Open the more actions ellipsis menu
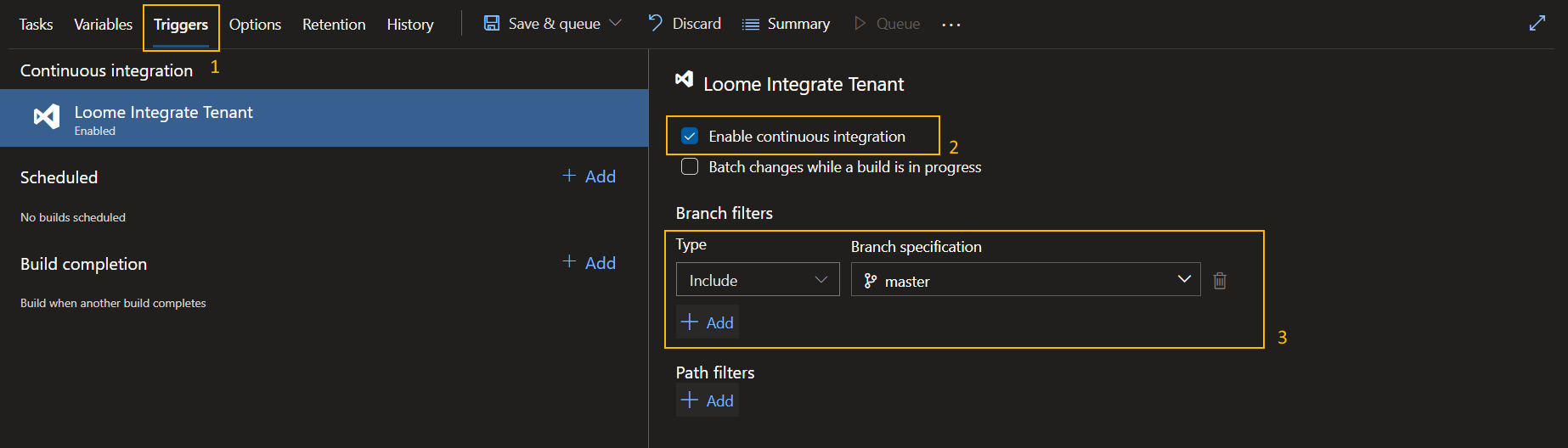 [951, 25]
